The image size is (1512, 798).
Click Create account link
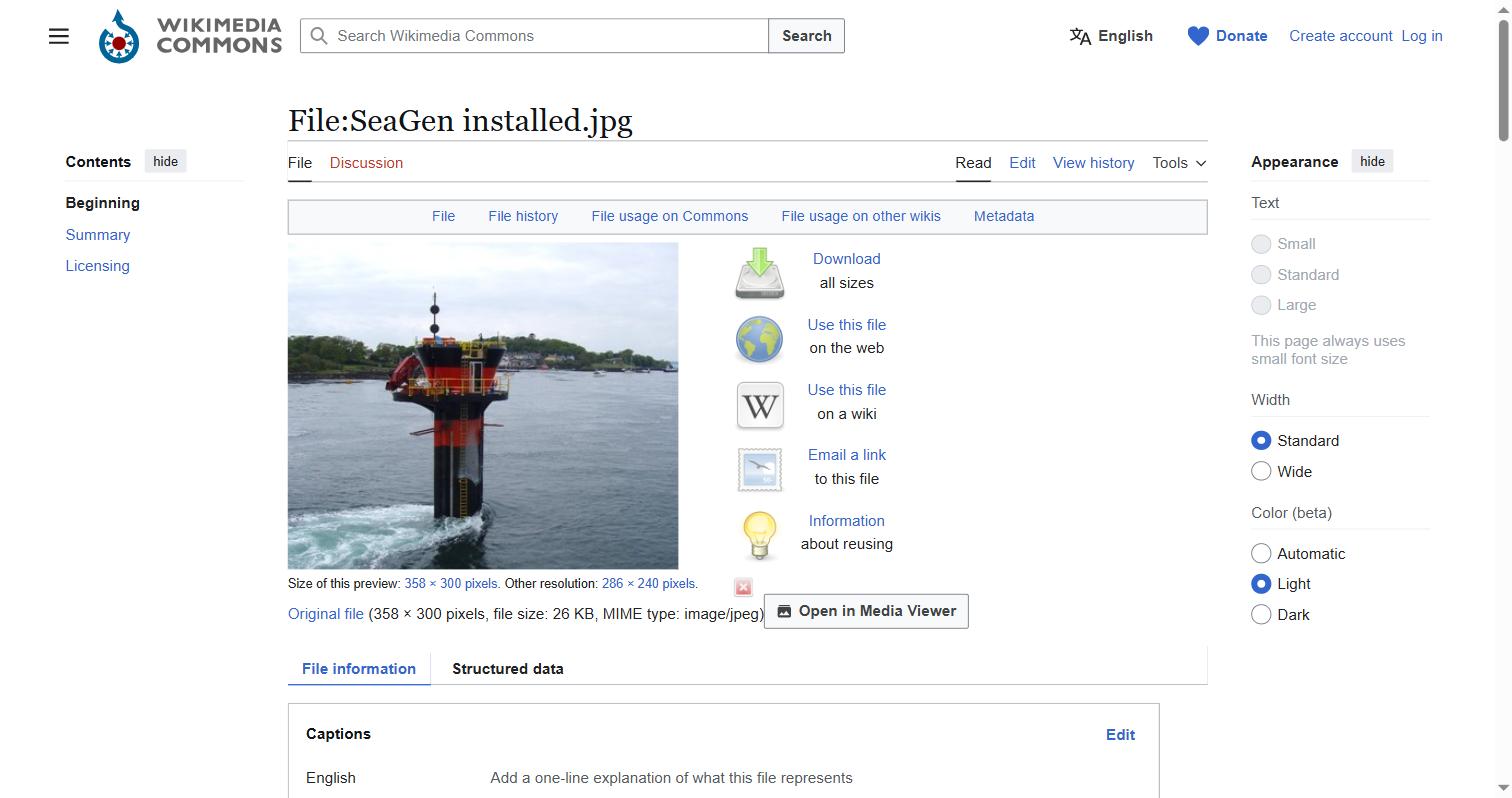click(1340, 36)
